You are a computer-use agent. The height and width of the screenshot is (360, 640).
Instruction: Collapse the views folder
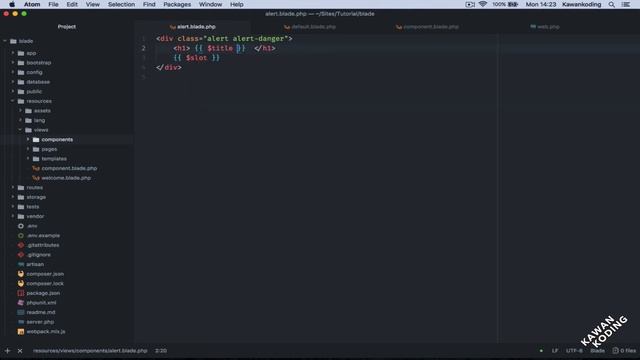[x=20, y=130]
